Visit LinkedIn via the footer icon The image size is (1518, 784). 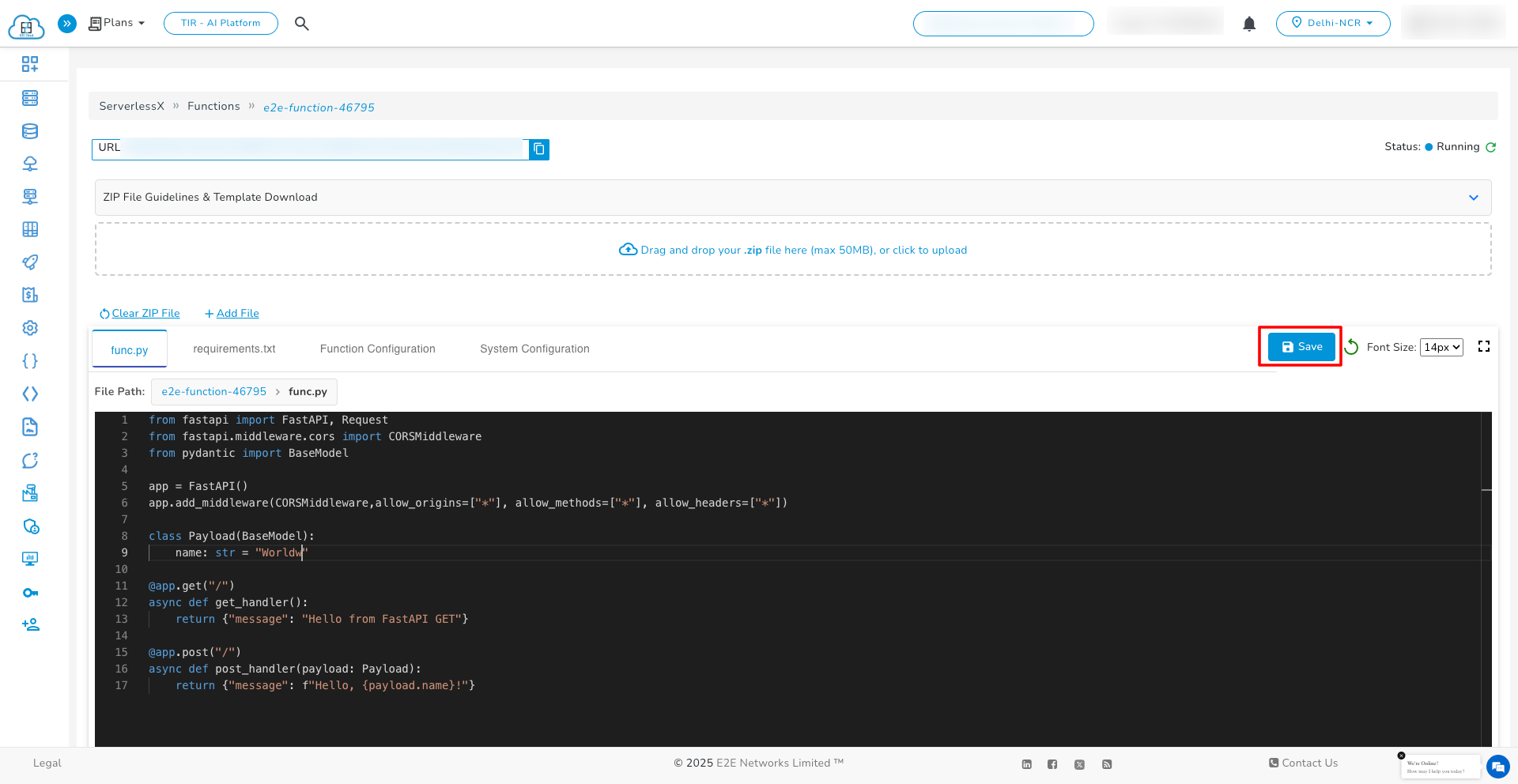[x=1026, y=764]
